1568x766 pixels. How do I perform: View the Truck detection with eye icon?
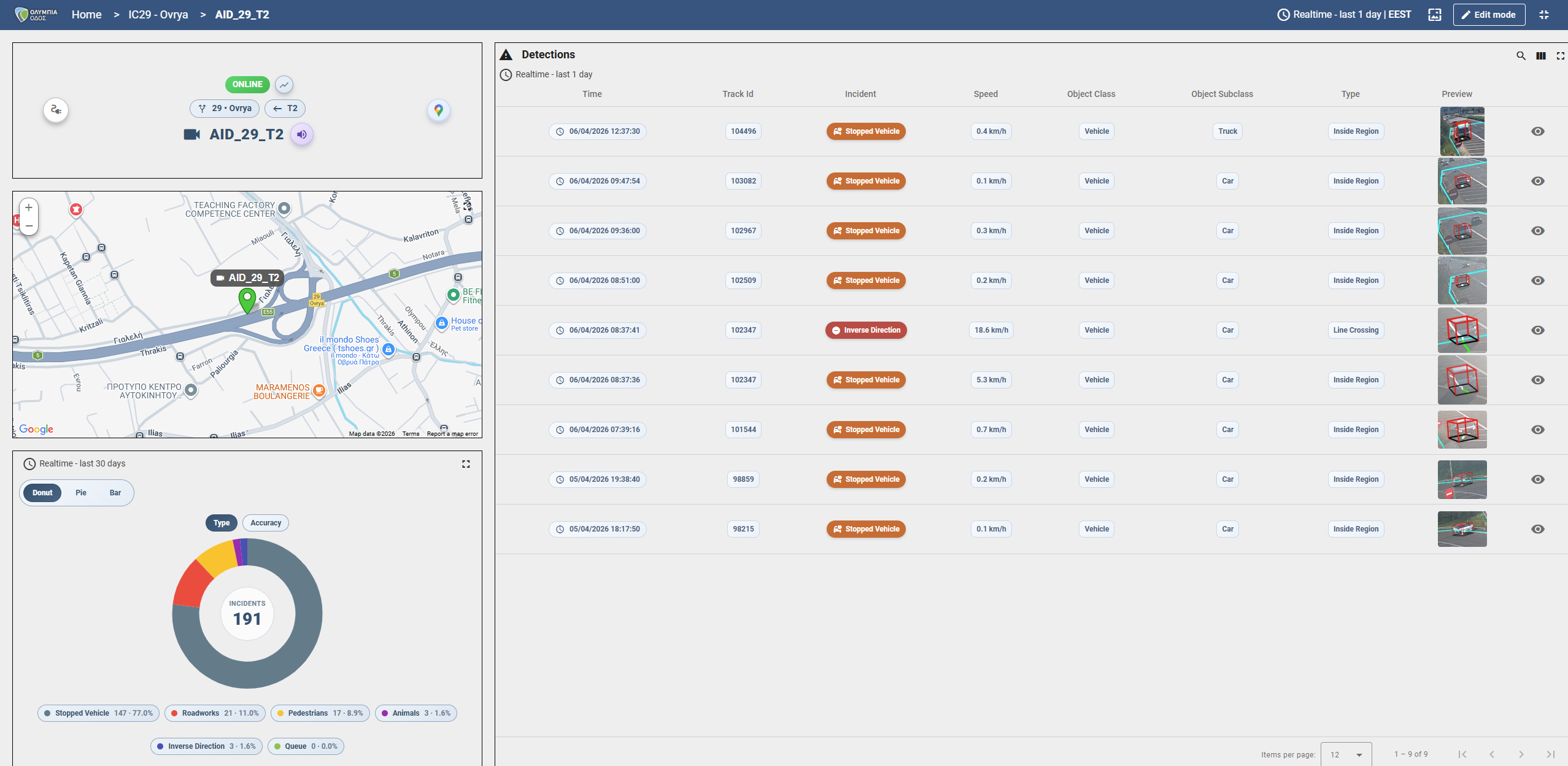click(x=1537, y=131)
